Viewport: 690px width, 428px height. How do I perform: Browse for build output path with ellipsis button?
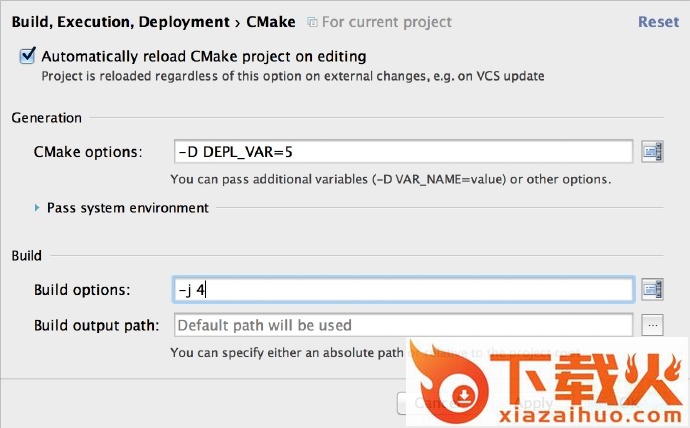pos(653,325)
